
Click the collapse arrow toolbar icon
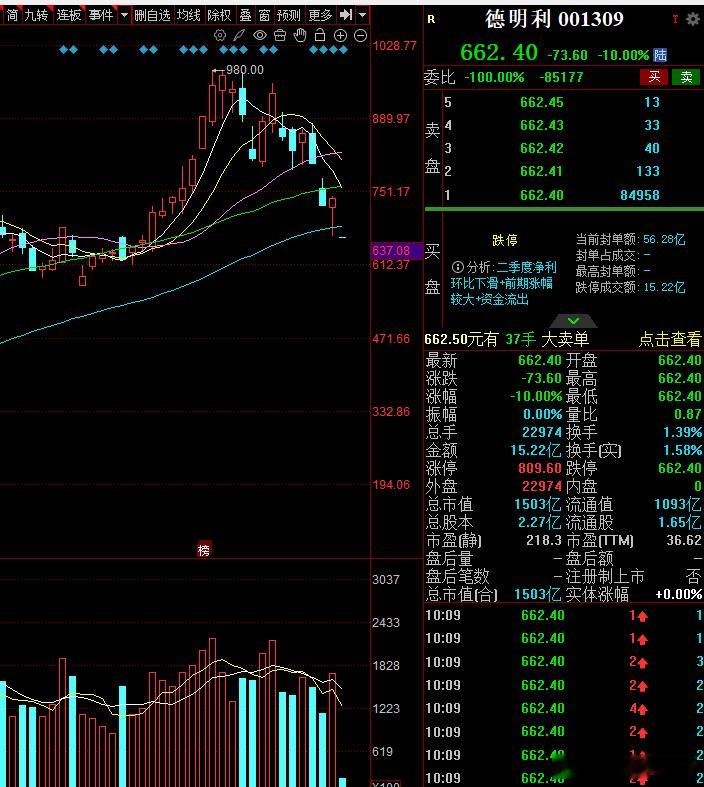tap(346, 15)
